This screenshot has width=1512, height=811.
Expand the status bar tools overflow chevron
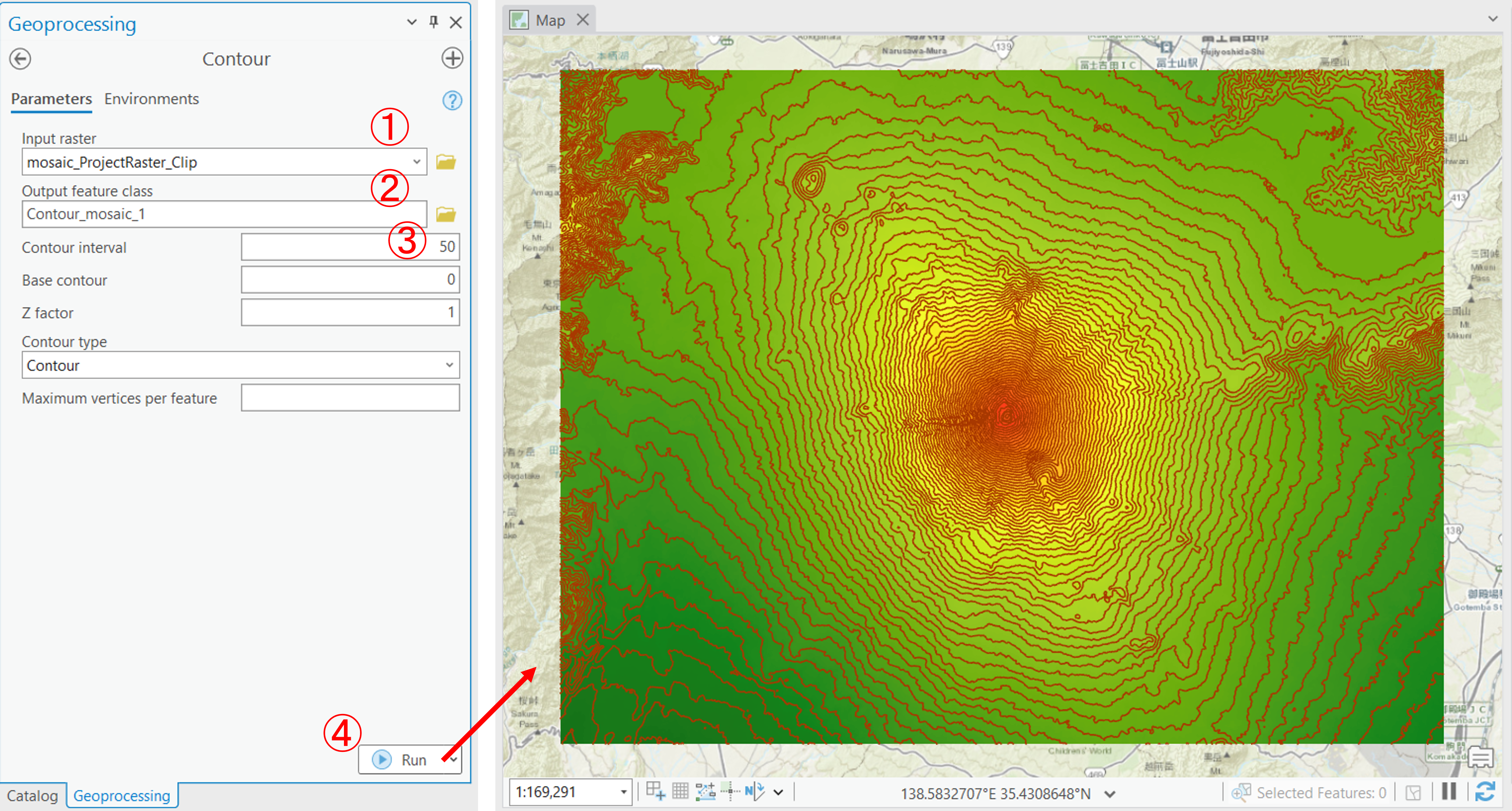click(x=778, y=792)
